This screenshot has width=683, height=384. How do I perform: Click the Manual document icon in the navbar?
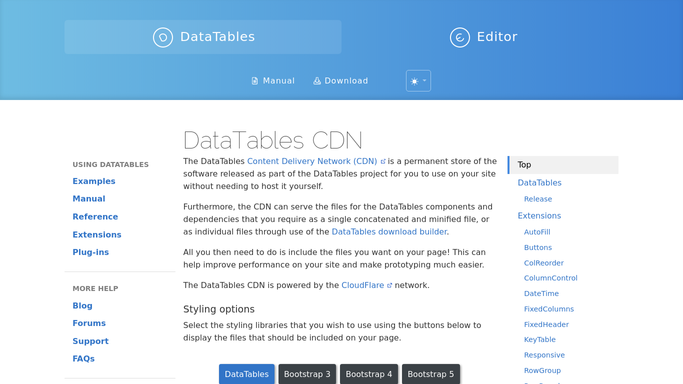tap(255, 81)
